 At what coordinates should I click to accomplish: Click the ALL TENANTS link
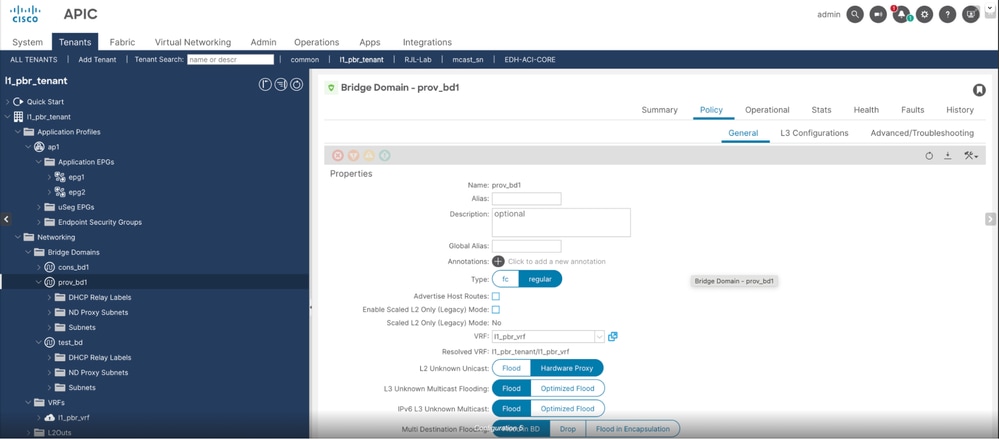(34, 59)
